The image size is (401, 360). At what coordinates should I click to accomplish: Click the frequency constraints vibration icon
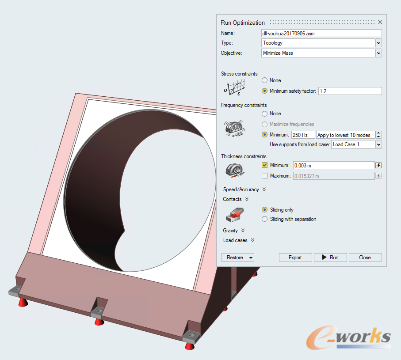tap(235, 129)
